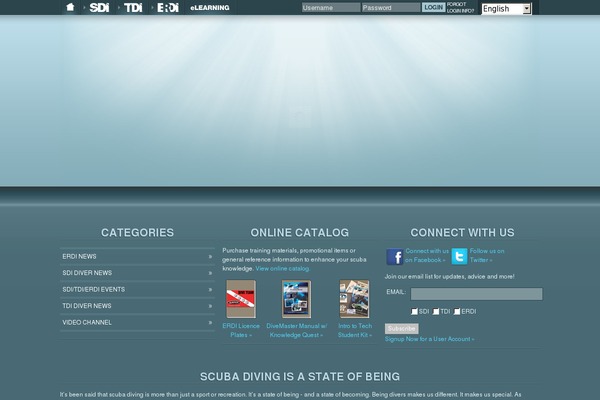Open the TDI logo link
This screenshot has height=400, width=600.
tap(133, 7)
